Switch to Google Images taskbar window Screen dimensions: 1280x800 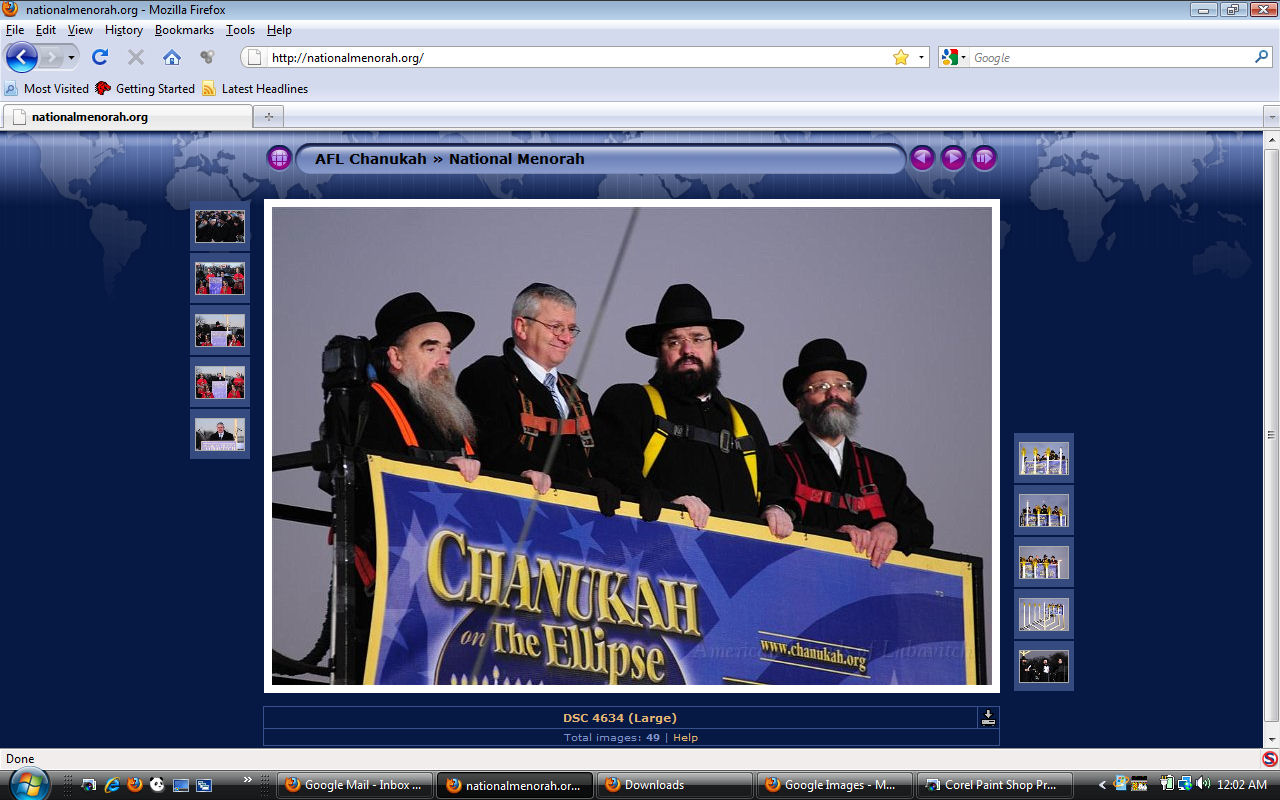(x=836, y=785)
